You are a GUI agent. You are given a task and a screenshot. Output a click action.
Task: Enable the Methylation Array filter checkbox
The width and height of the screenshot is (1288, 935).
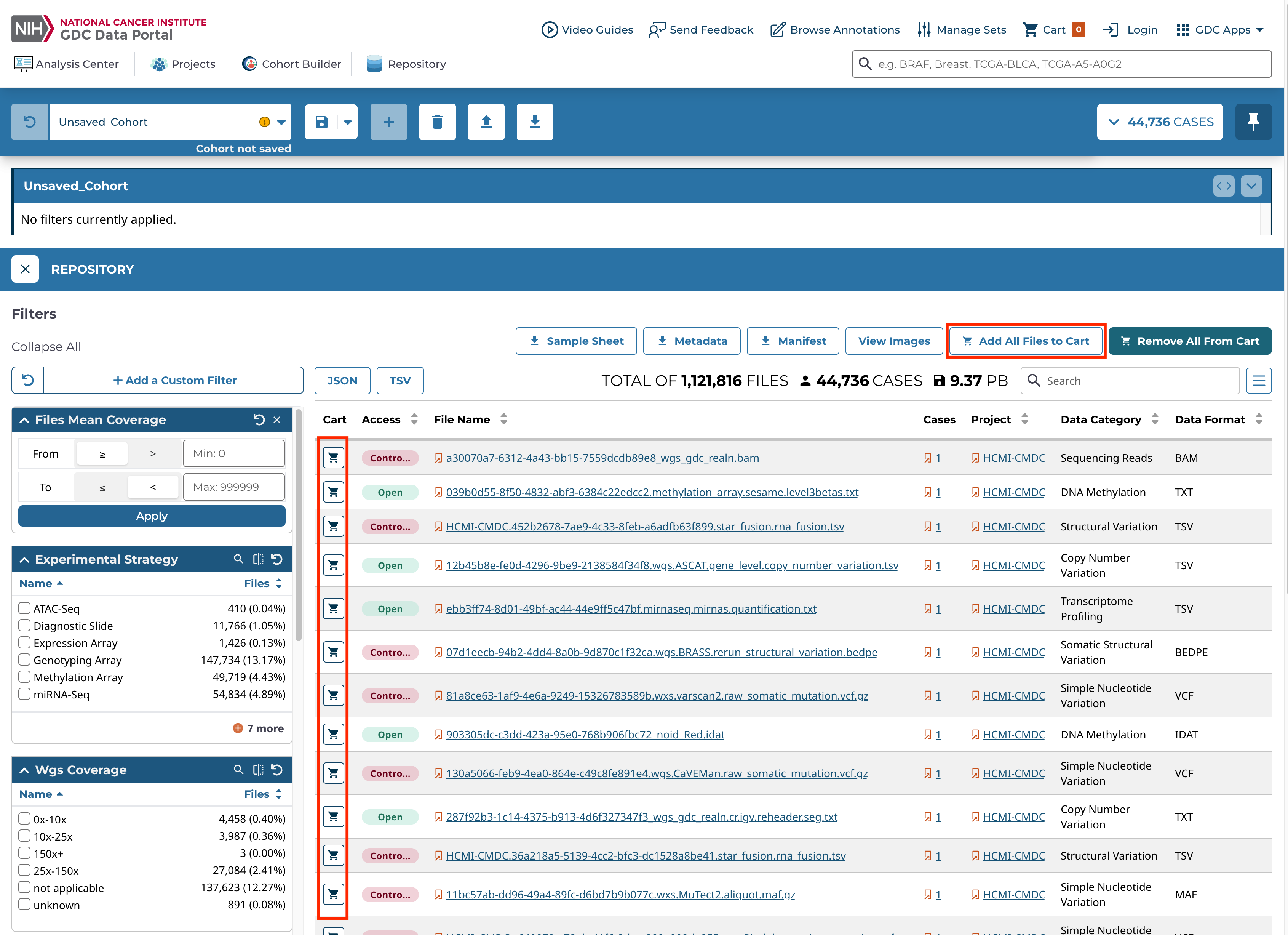24,677
